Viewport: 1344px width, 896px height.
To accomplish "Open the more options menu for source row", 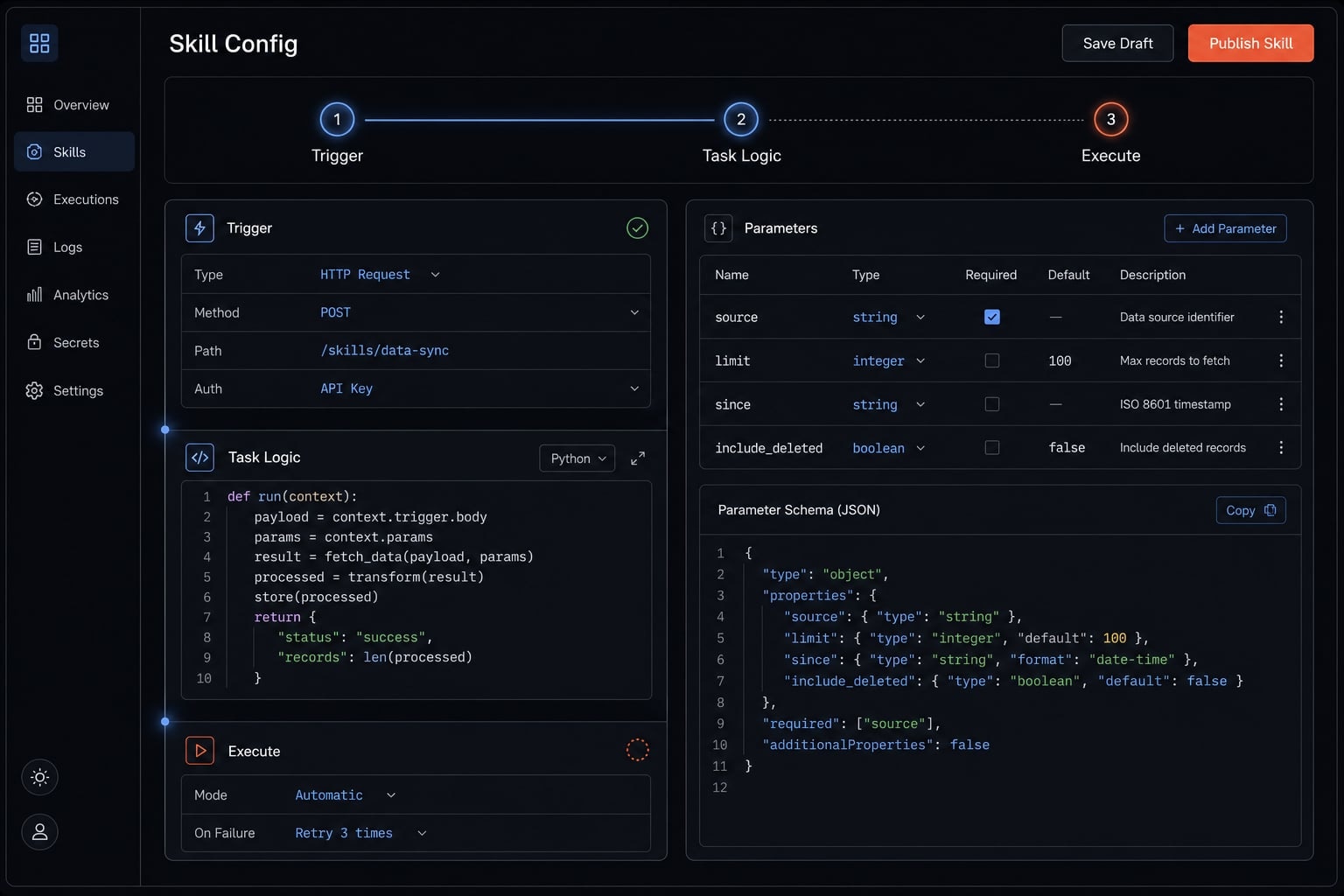I will pyautogui.click(x=1281, y=317).
